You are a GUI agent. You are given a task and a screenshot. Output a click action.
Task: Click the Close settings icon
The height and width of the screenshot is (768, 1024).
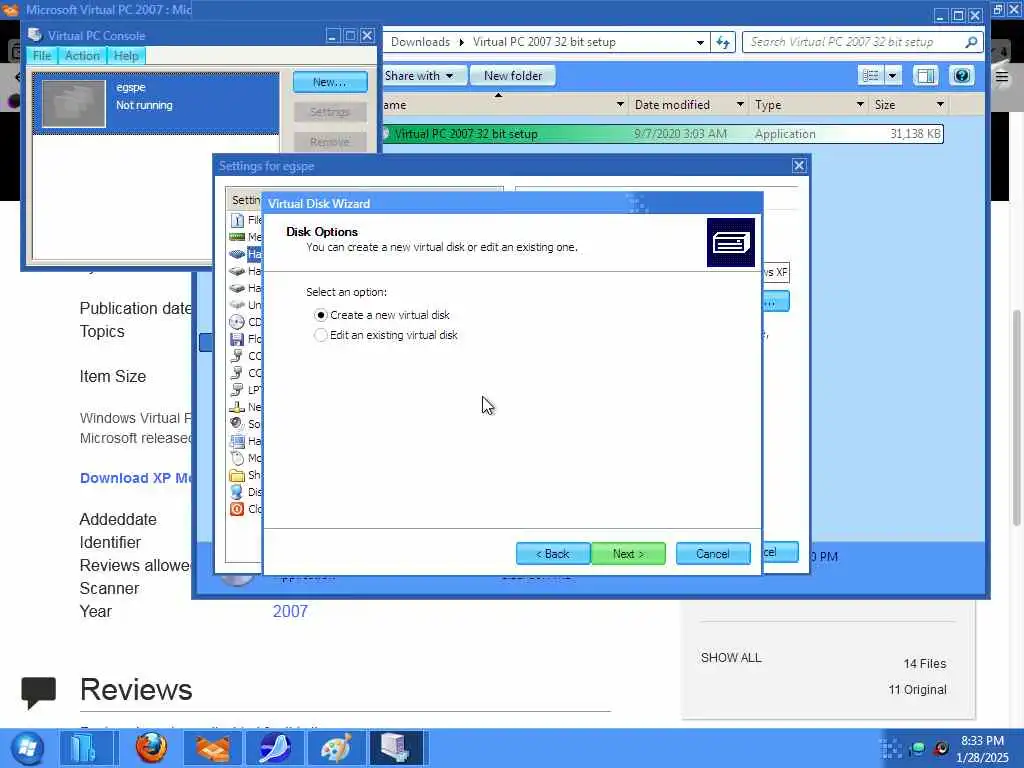[237, 509]
